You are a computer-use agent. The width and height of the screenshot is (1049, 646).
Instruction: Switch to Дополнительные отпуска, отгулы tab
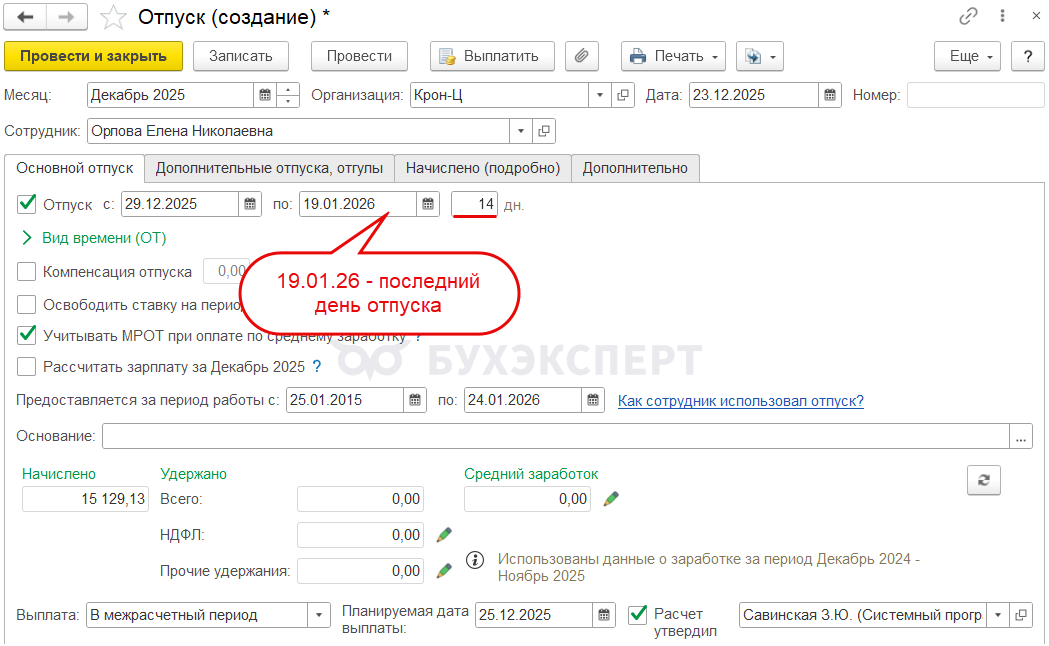[270, 168]
